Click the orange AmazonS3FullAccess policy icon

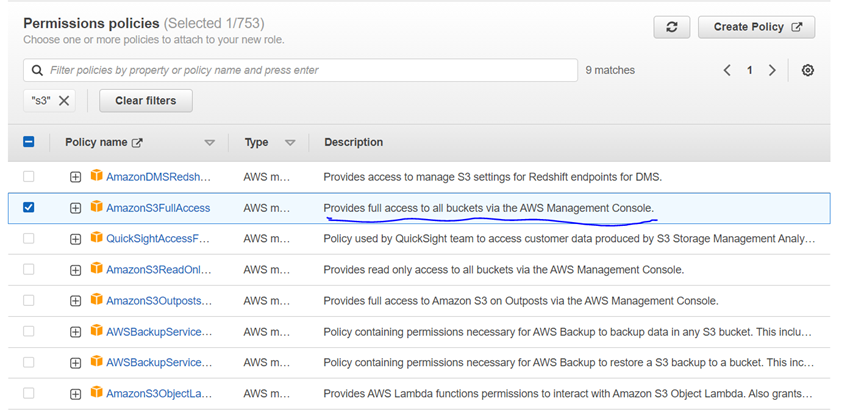[97, 207]
